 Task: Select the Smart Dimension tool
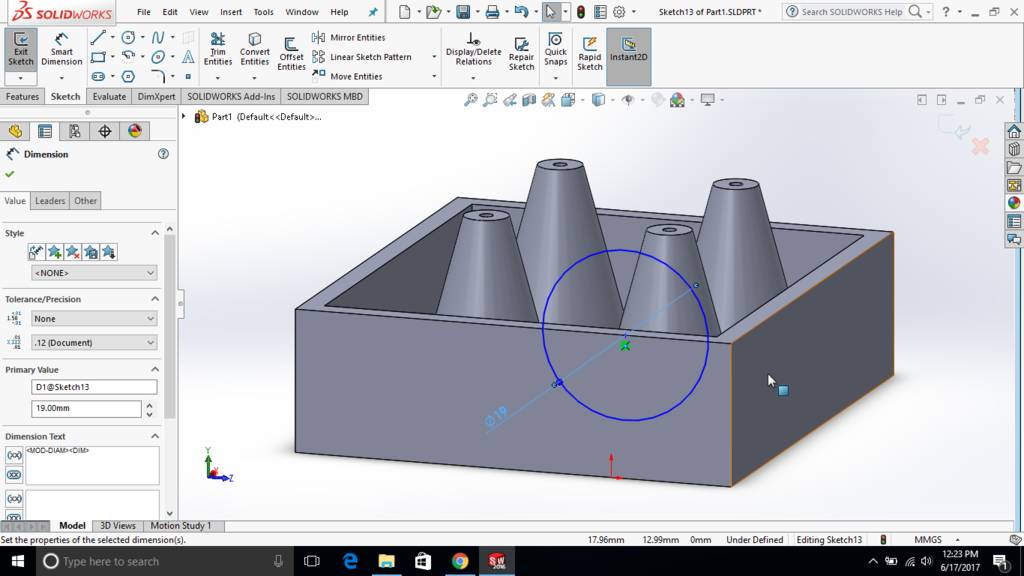coord(61,50)
